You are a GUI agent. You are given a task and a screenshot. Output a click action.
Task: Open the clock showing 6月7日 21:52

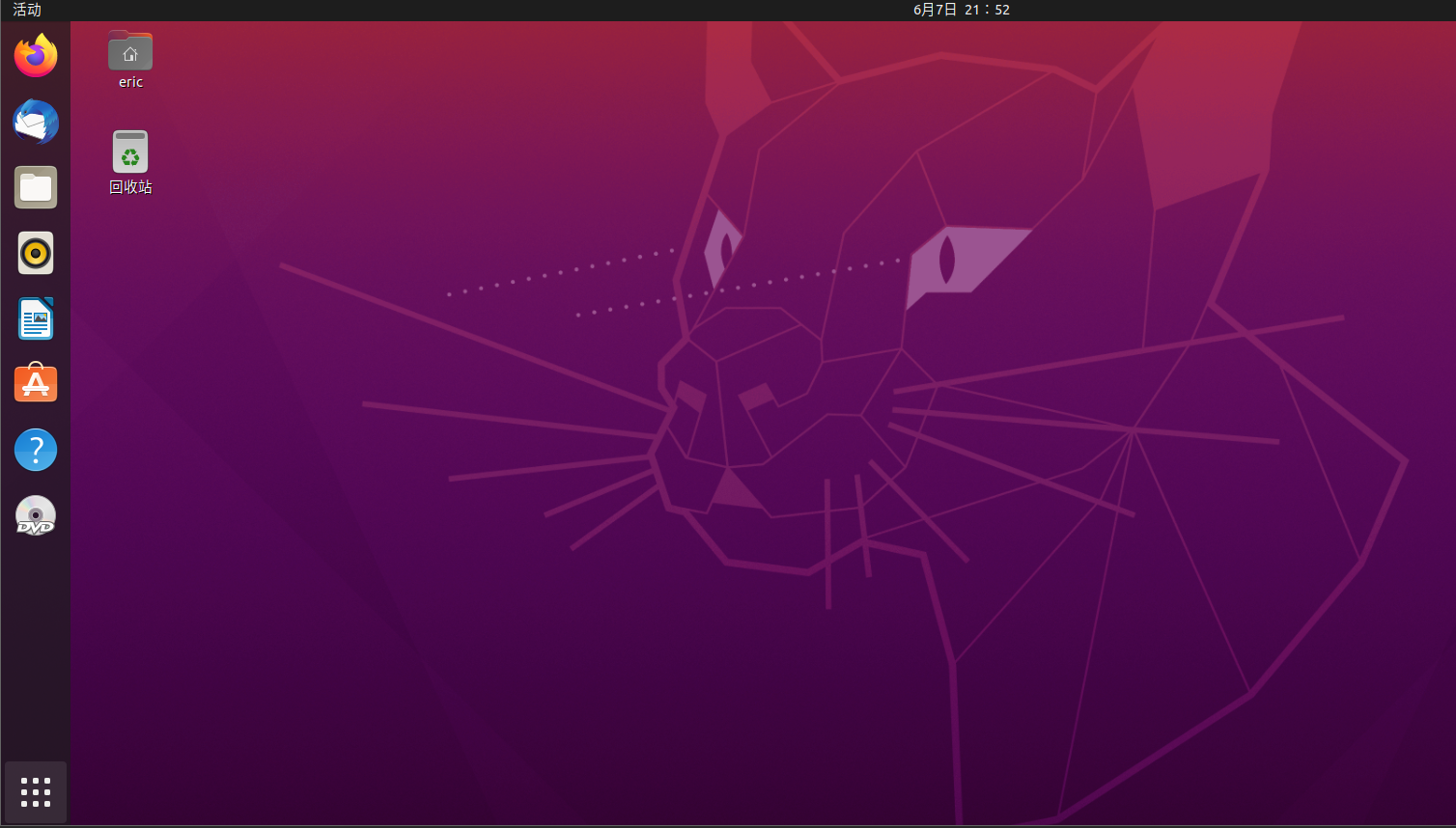tap(962, 10)
